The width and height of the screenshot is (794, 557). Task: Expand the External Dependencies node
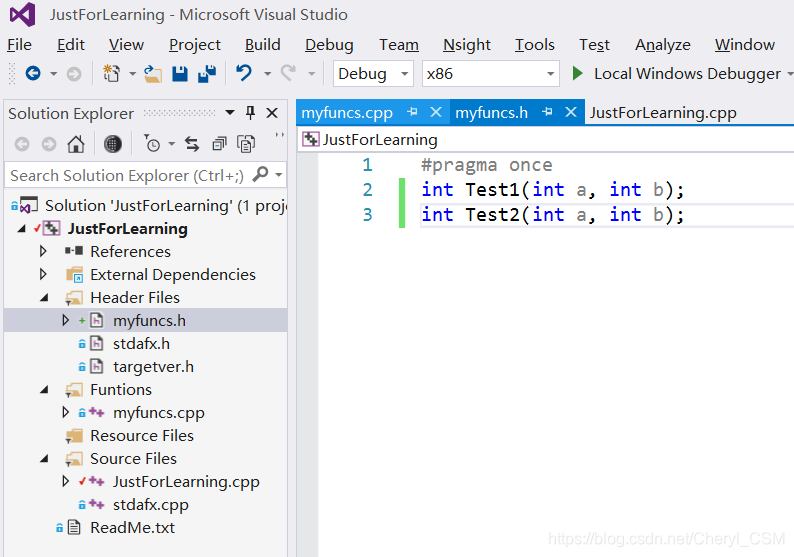point(43,274)
